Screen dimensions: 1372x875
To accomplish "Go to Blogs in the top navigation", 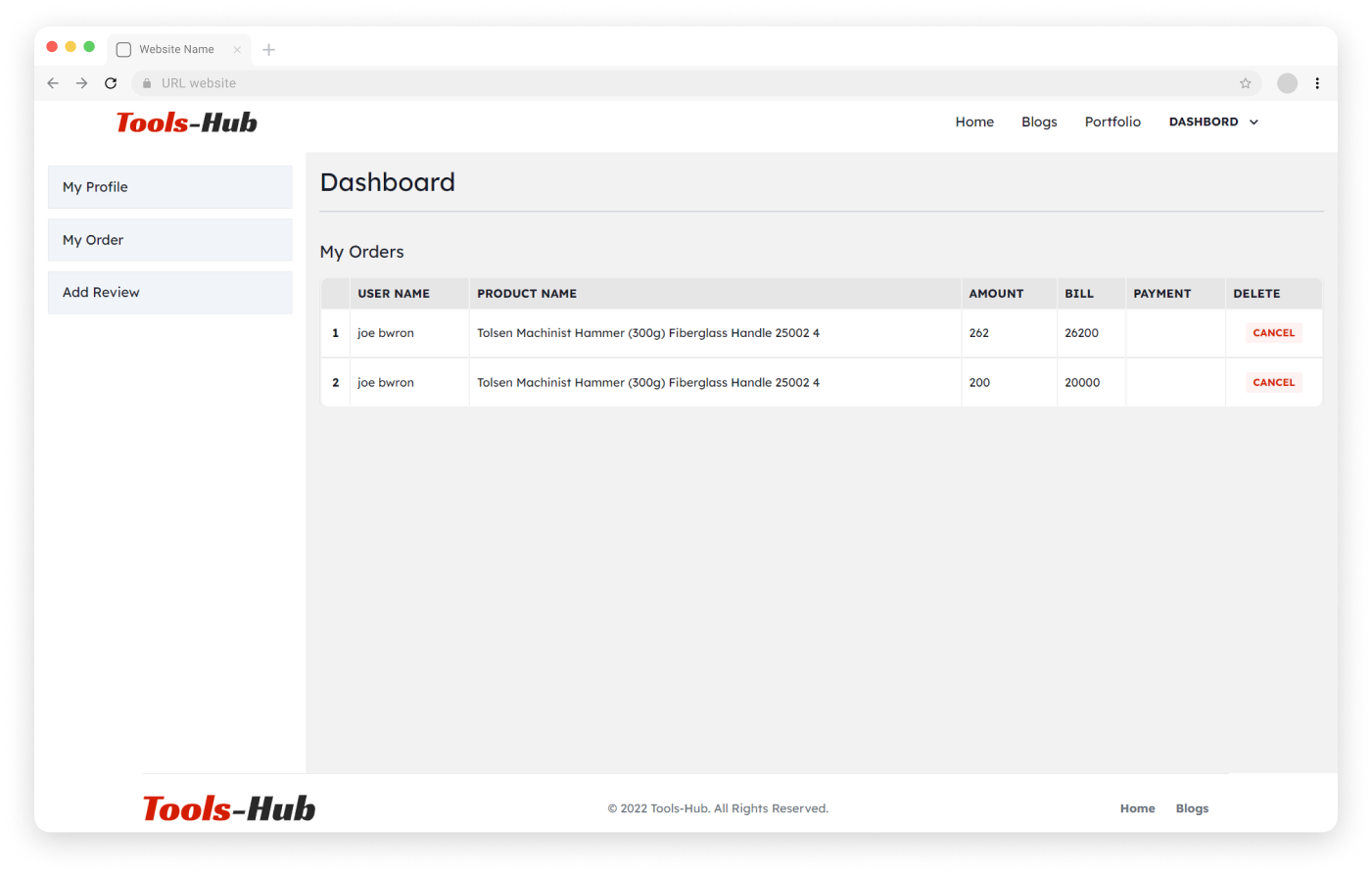I will (1039, 122).
